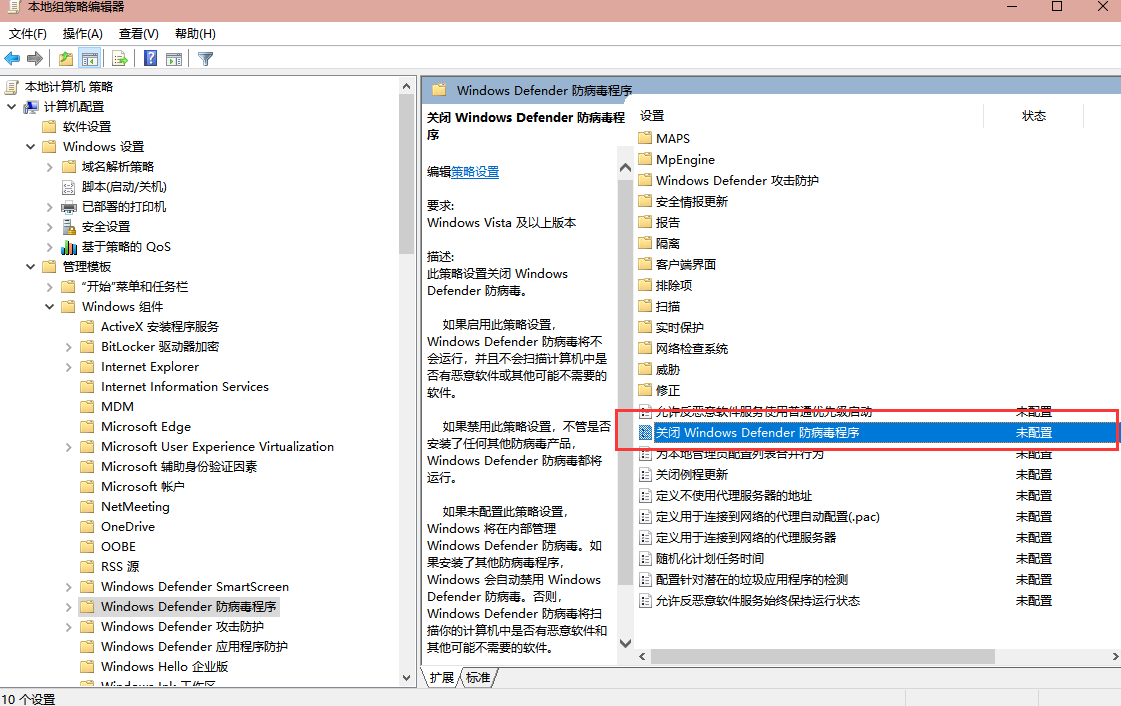
Task: Collapse the 管理模板 tree node
Action: (x=30, y=267)
